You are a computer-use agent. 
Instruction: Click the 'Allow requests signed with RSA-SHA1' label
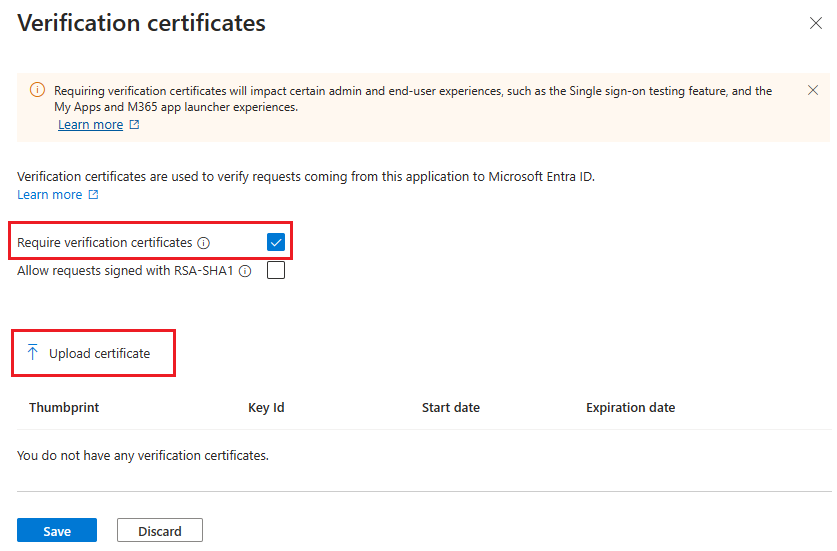coord(125,271)
